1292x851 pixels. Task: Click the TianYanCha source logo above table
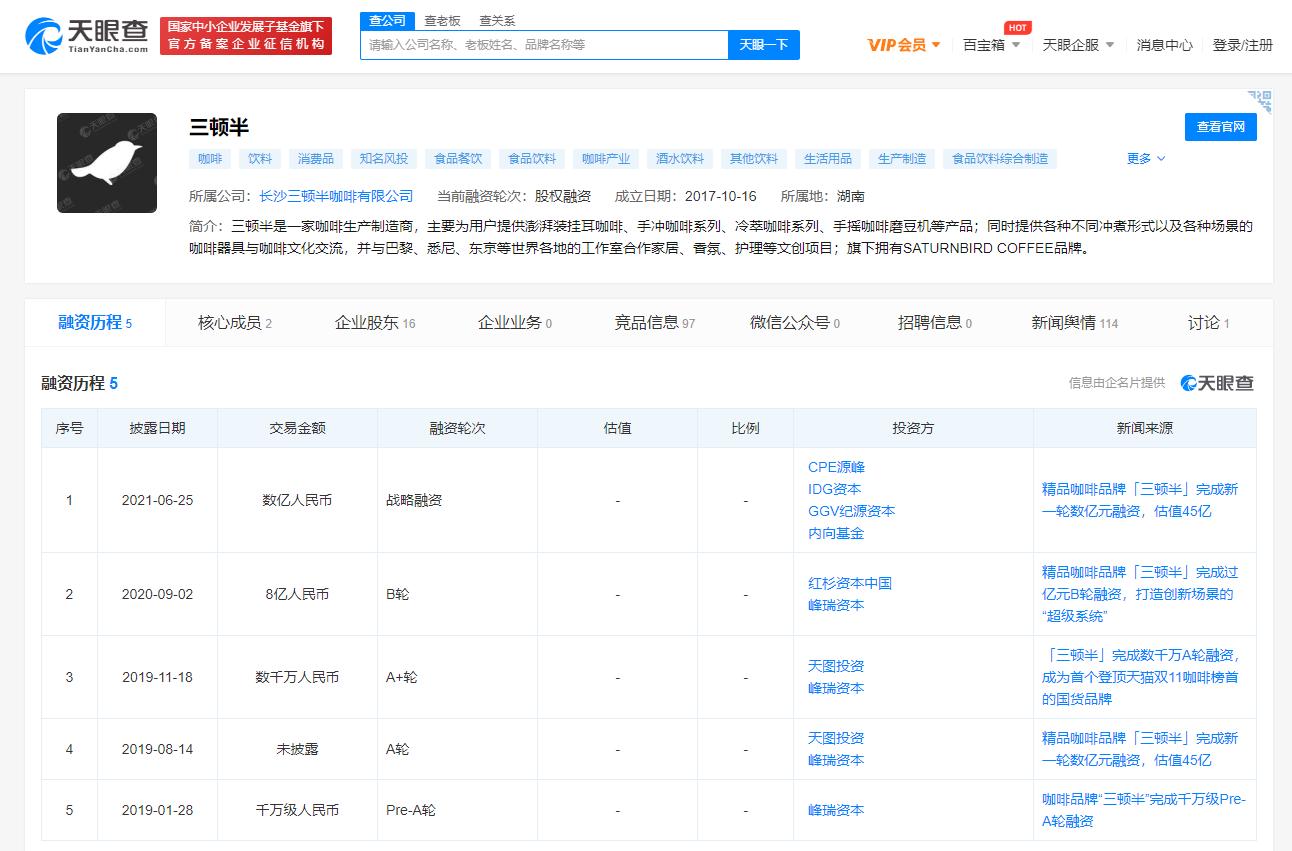point(1217,383)
